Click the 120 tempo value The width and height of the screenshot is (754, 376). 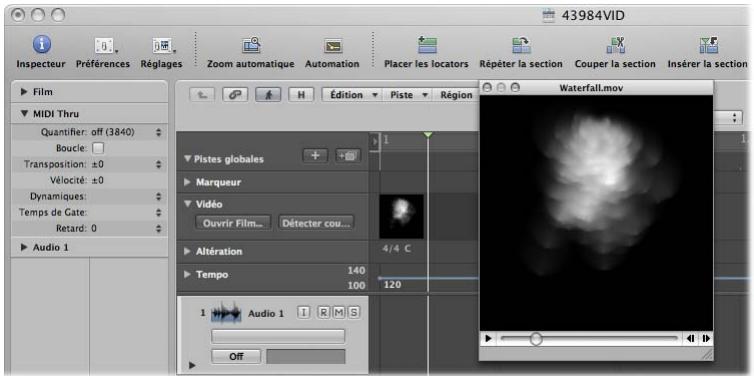point(392,285)
